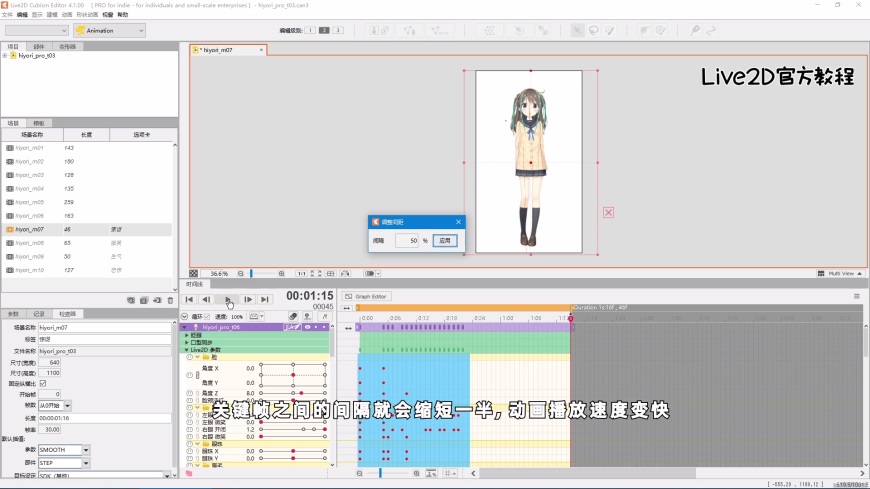
Task: Click the duplicate scene icon
Action: point(144,300)
